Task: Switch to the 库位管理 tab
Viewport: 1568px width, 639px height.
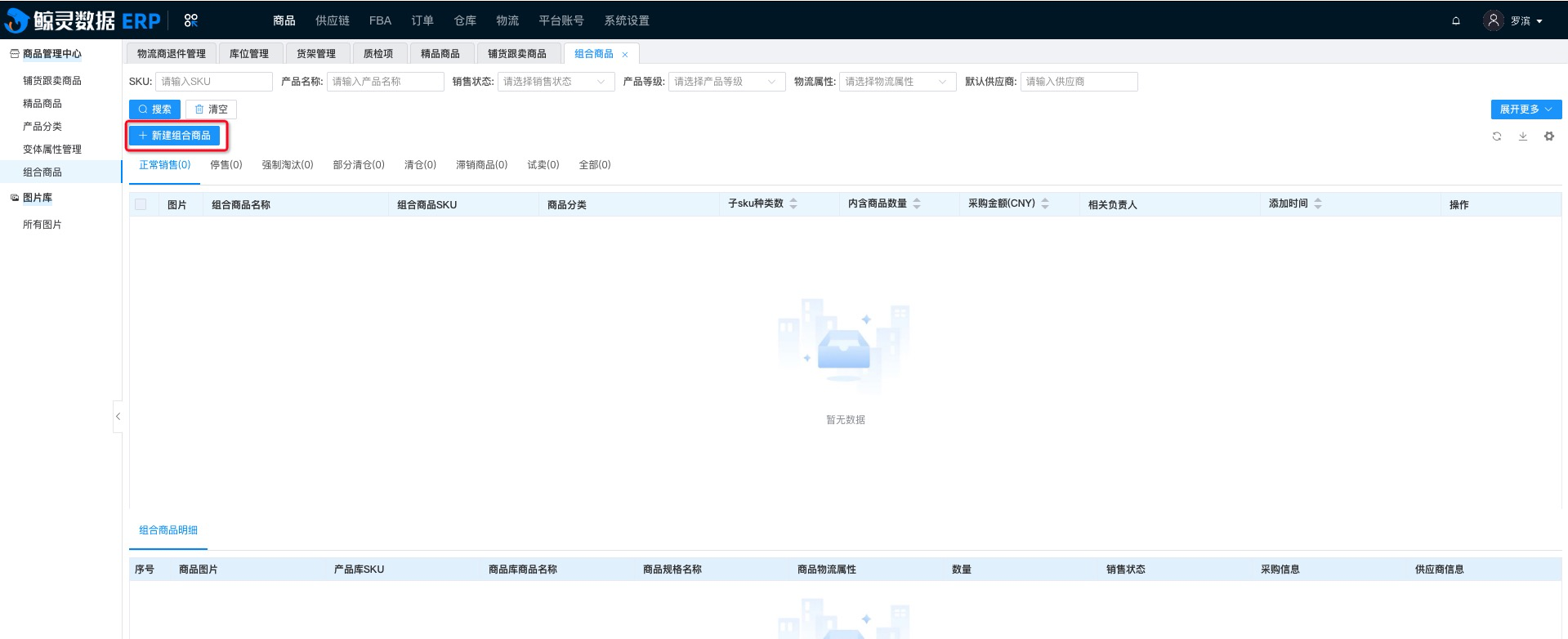Action: 249,54
